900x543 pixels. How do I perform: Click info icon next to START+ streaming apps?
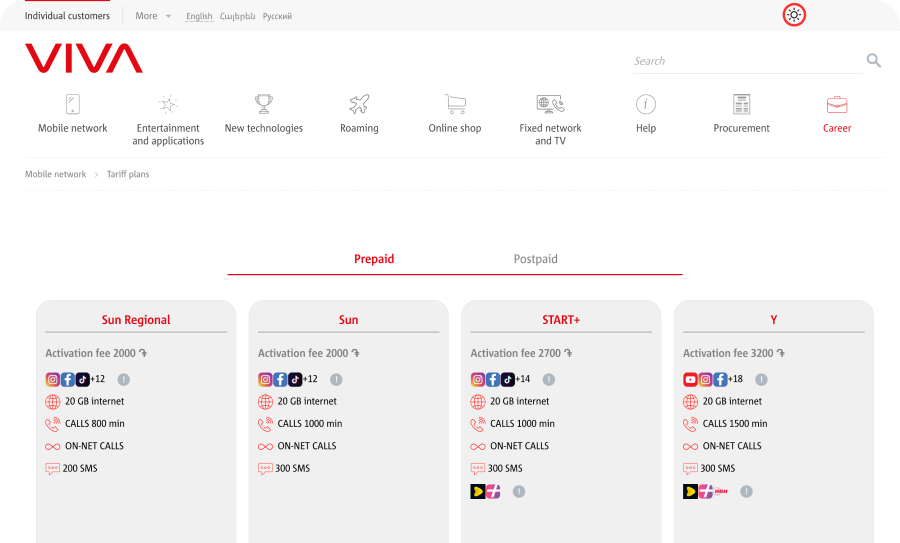tap(519, 491)
